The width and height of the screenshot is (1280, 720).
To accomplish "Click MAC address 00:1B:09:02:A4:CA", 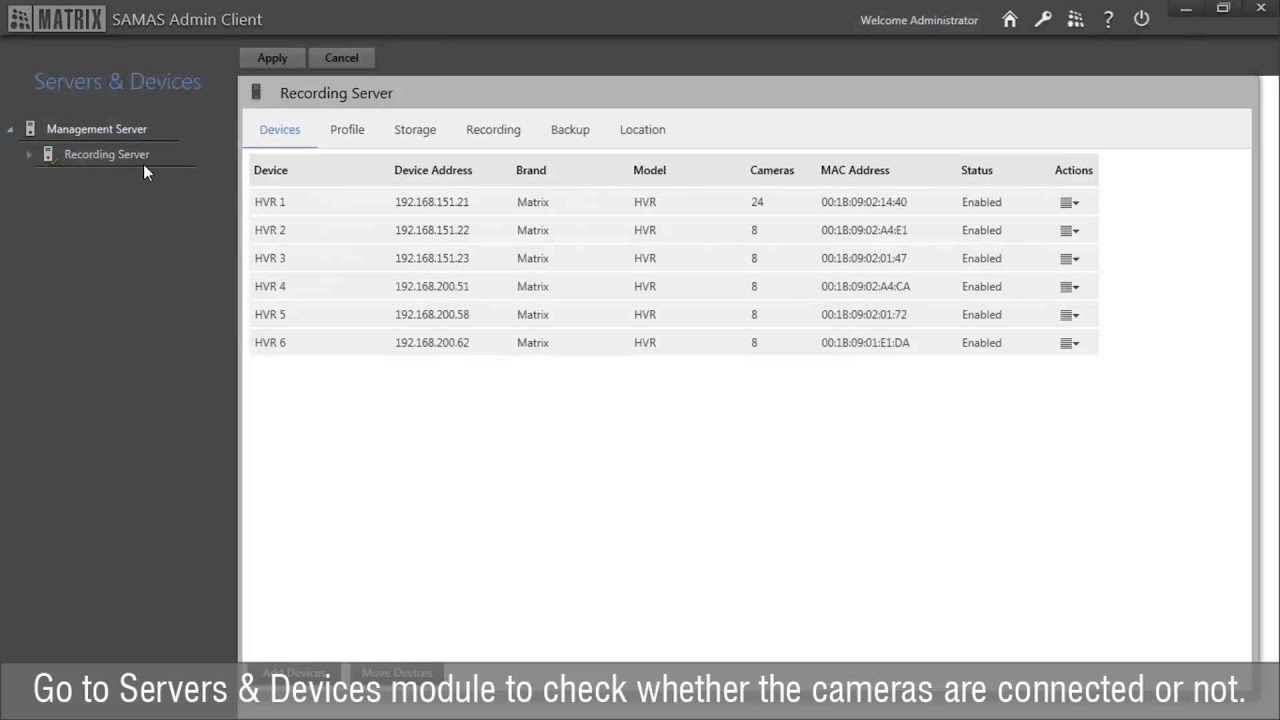I will click(866, 286).
